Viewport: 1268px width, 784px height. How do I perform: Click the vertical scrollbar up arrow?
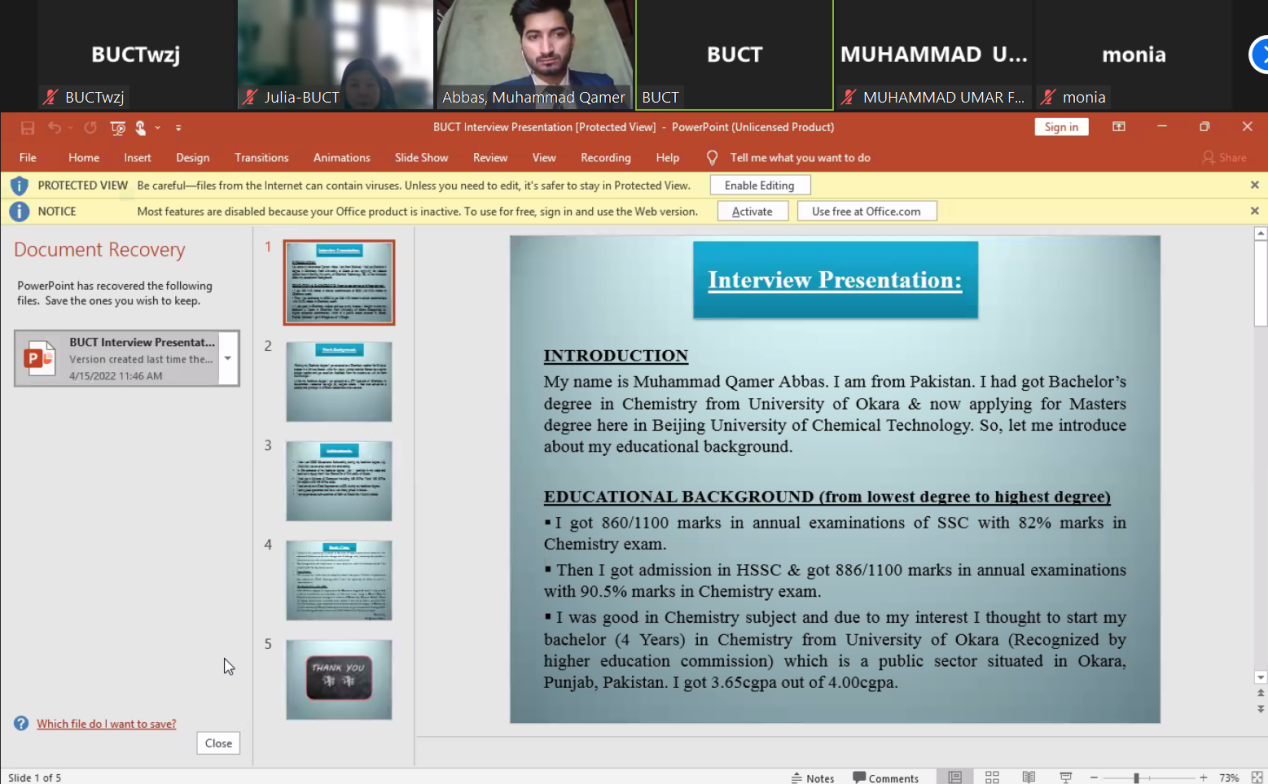1260,234
